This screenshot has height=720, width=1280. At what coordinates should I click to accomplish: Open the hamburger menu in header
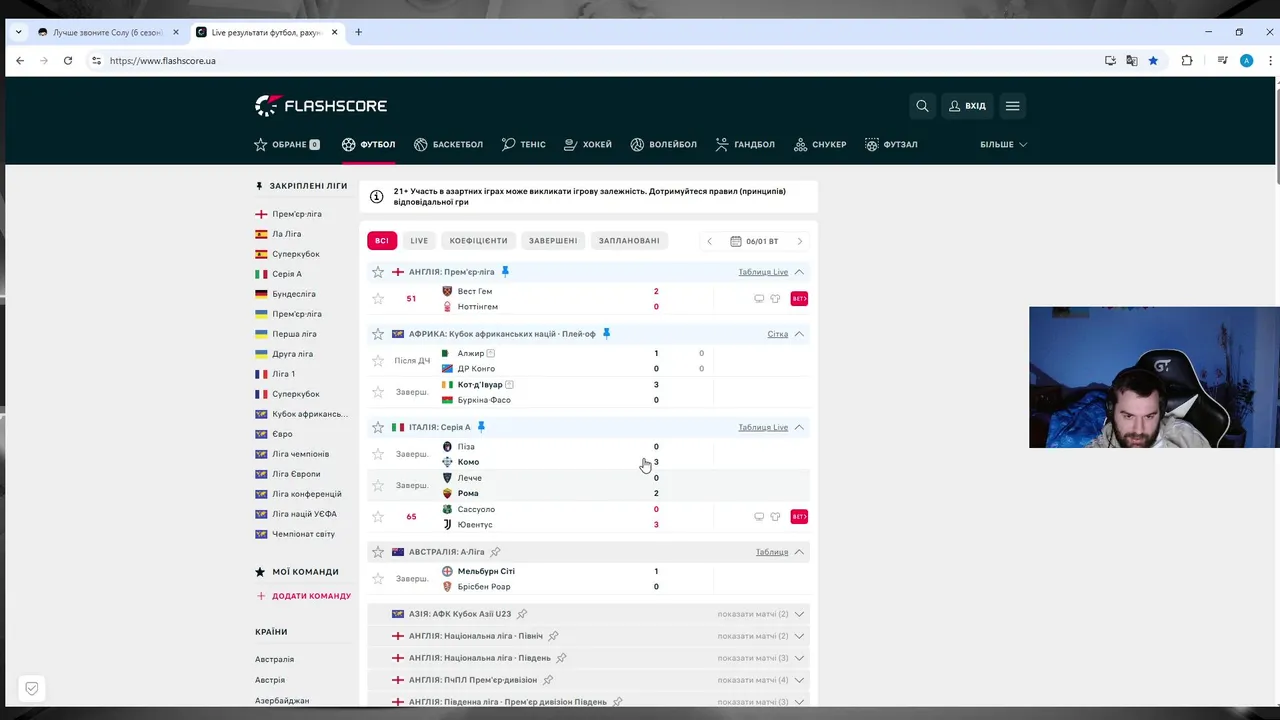(x=1012, y=106)
